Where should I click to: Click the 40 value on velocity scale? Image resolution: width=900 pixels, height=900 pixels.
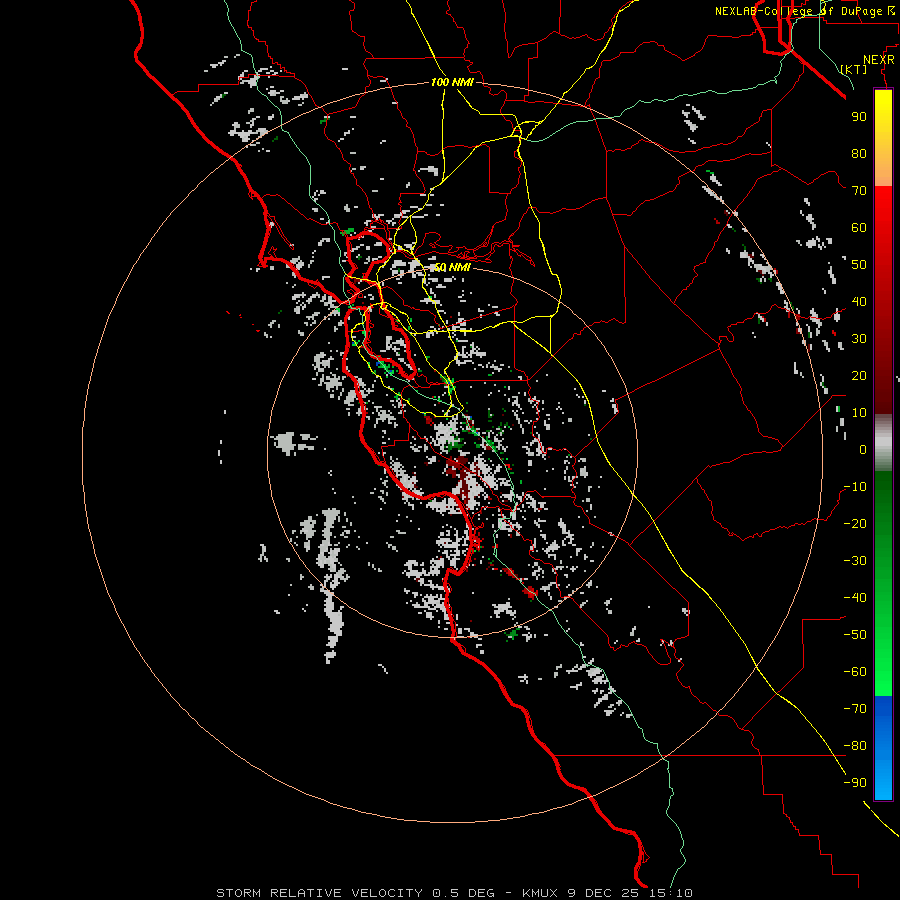click(859, 301)
